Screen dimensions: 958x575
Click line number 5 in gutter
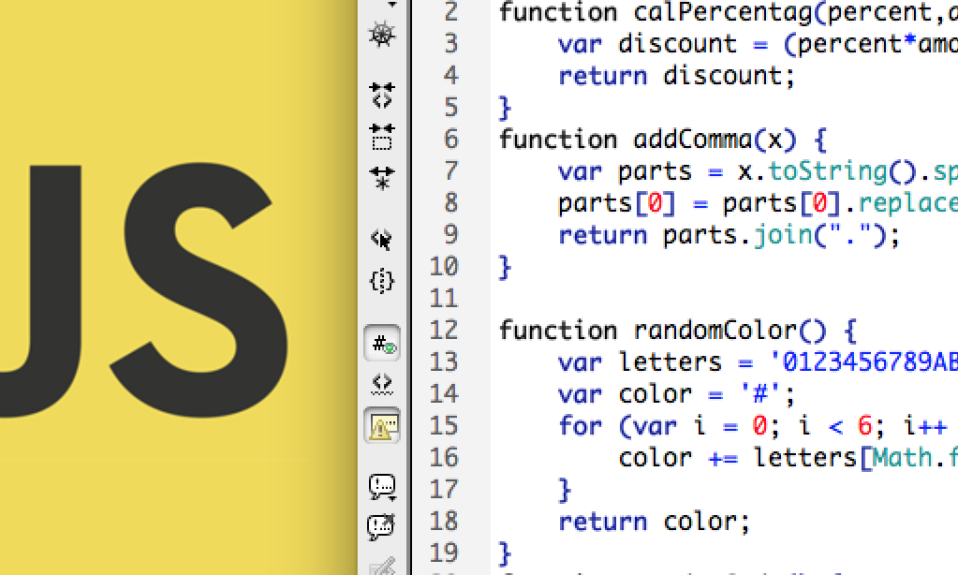451,108
